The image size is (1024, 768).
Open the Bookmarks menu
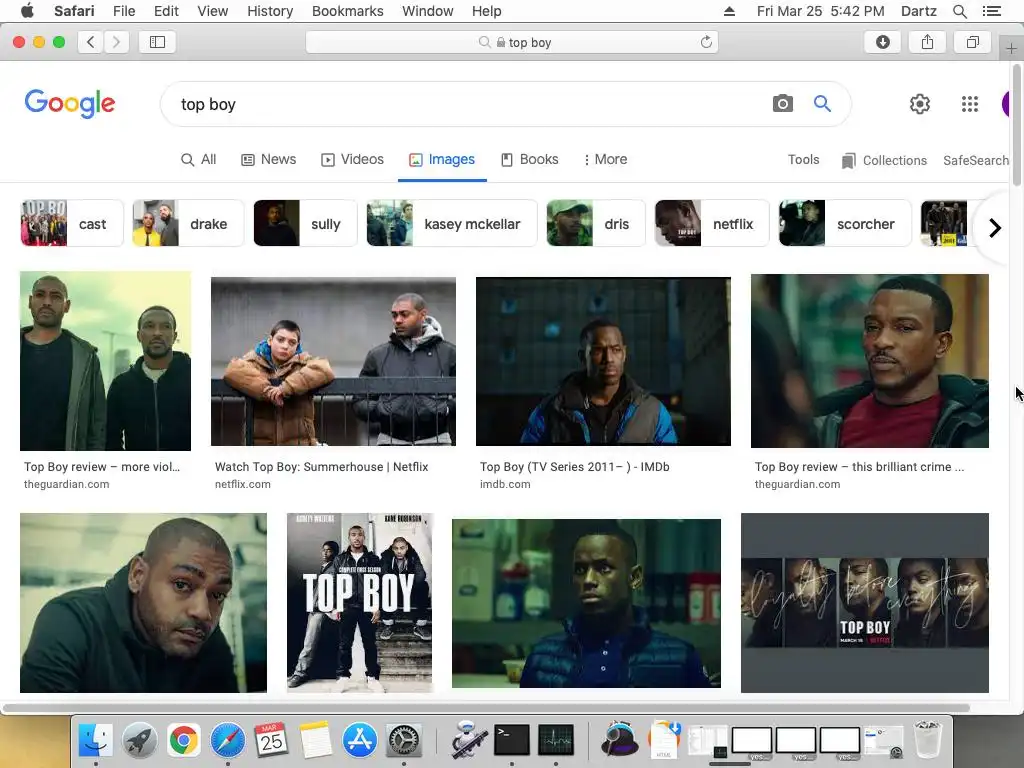[x=347, y=11]
